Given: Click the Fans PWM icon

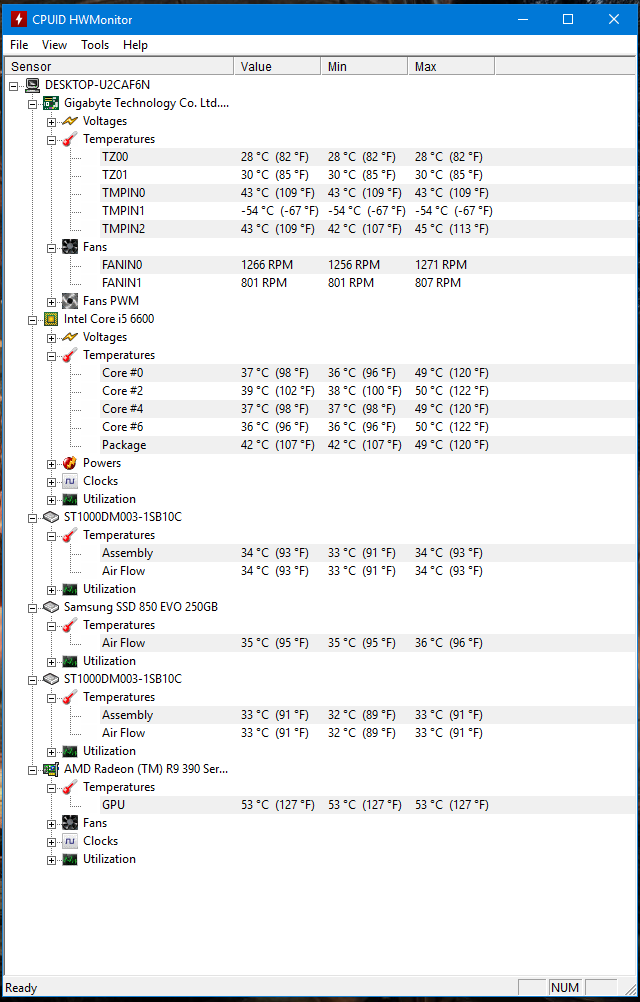Looking at the screenshot, I should tap(70, 300).
